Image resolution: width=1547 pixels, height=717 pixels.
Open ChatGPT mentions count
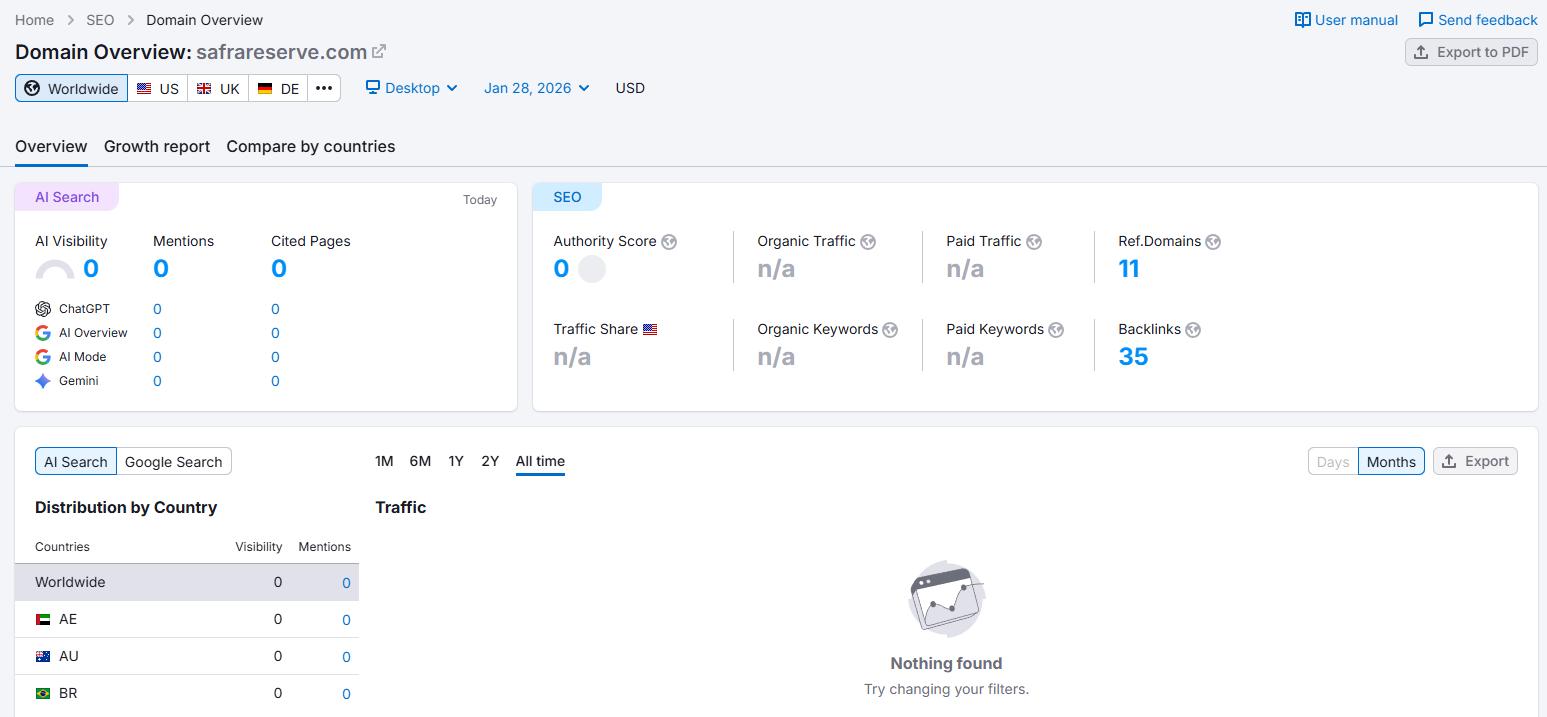(x=157, y=309)
